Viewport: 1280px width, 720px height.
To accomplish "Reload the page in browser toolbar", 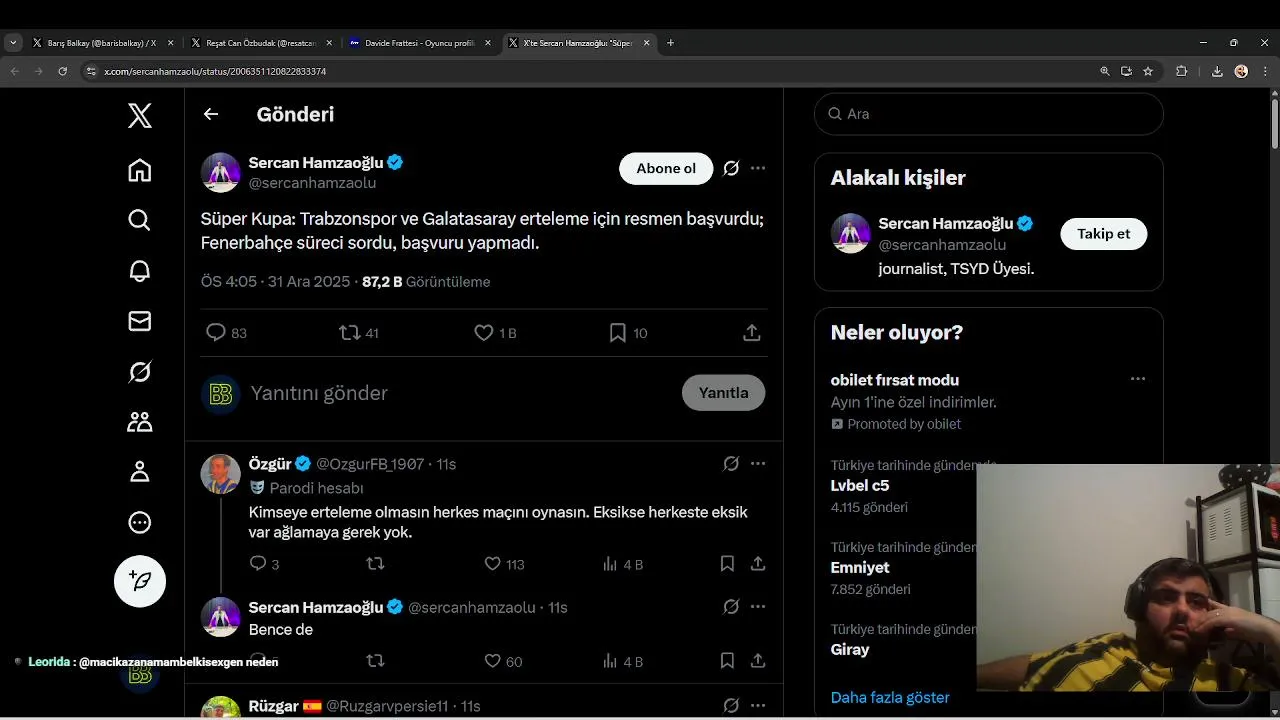I will pyautogui.click(x=63, y=71).
